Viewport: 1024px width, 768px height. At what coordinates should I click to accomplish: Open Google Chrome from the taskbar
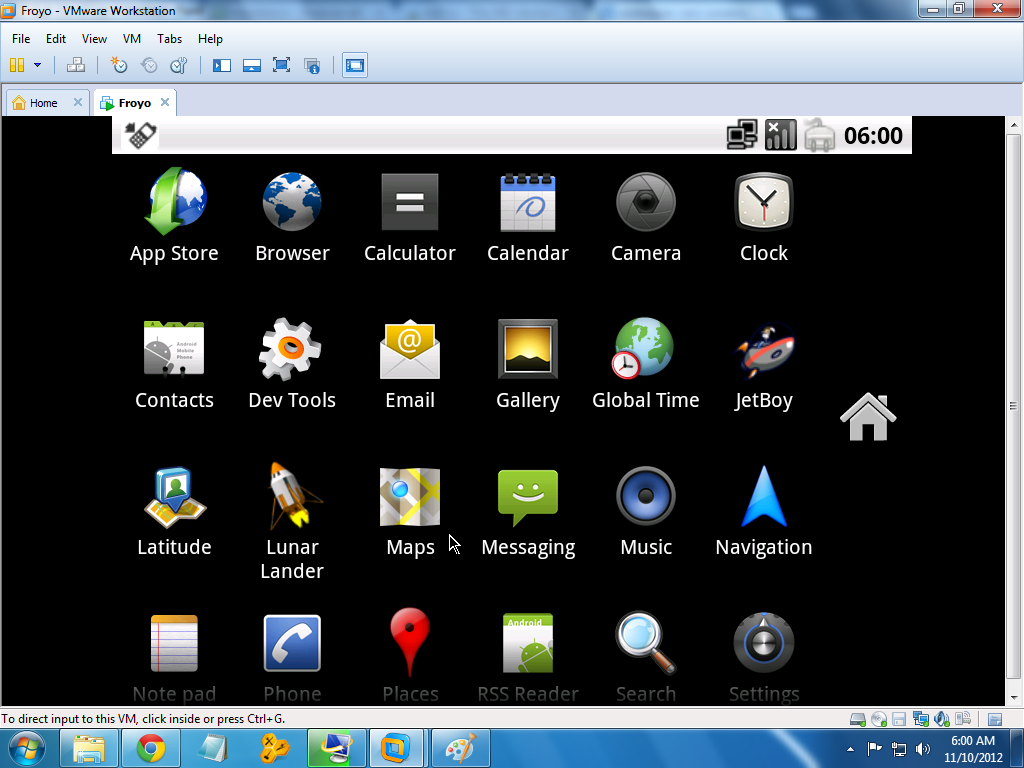(150, 748)
